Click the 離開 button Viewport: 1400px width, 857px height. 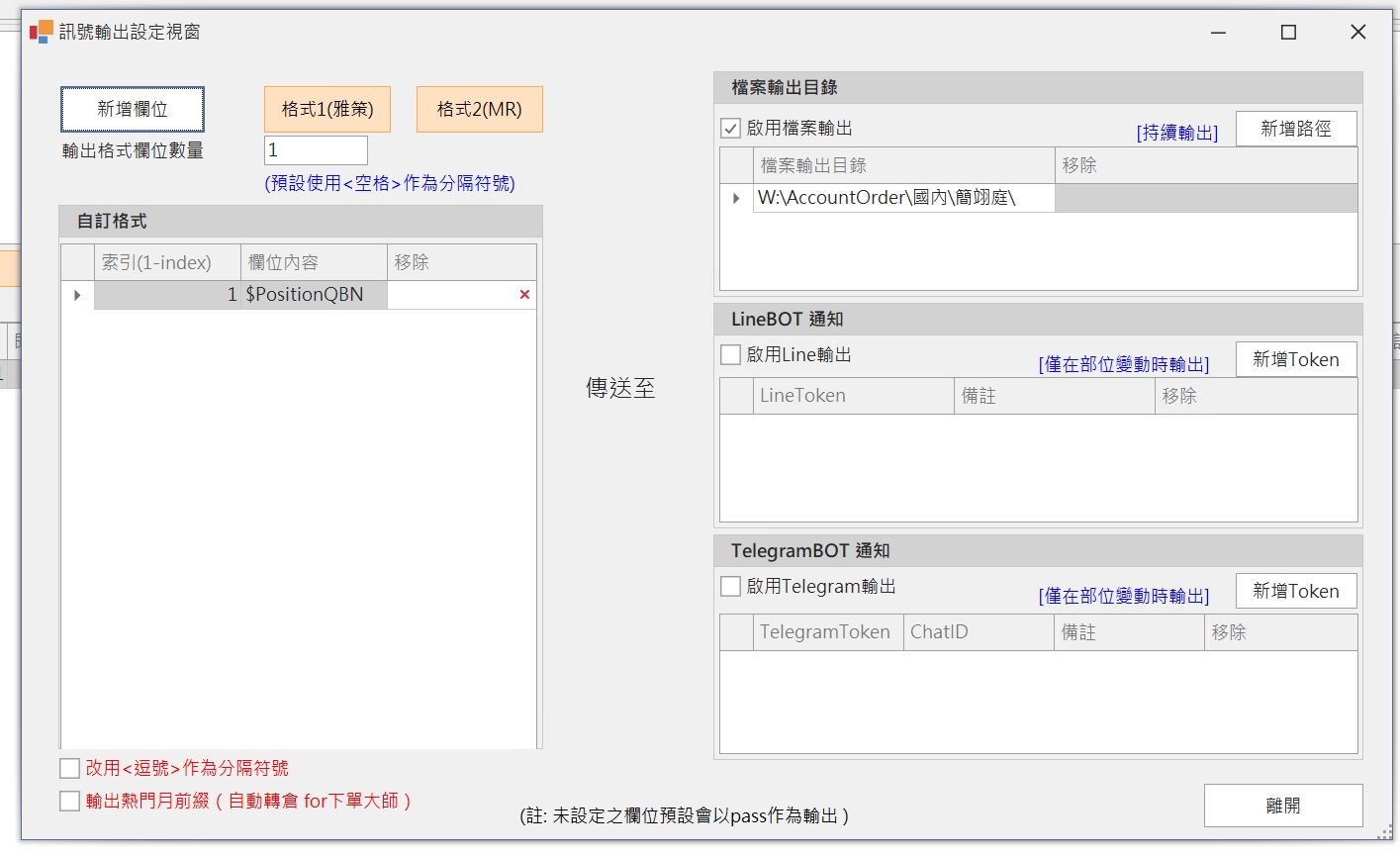click(1282, 806)
